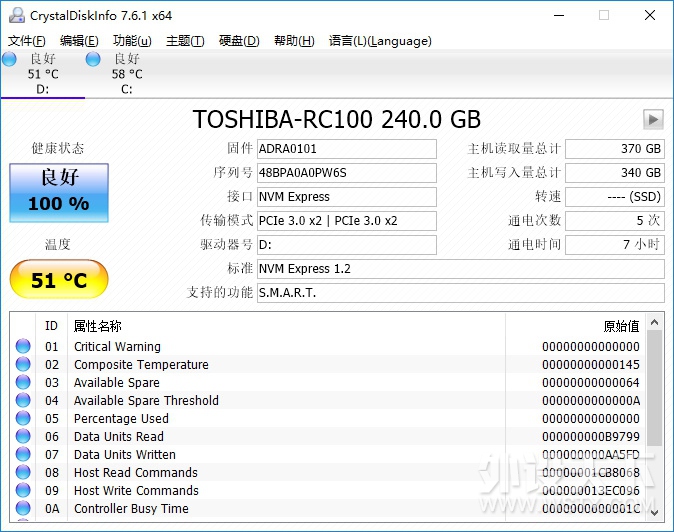Viewport: 674px width, 532px height.
Task: Select the Composite Temperature attribute name
Action: (141, 364)
